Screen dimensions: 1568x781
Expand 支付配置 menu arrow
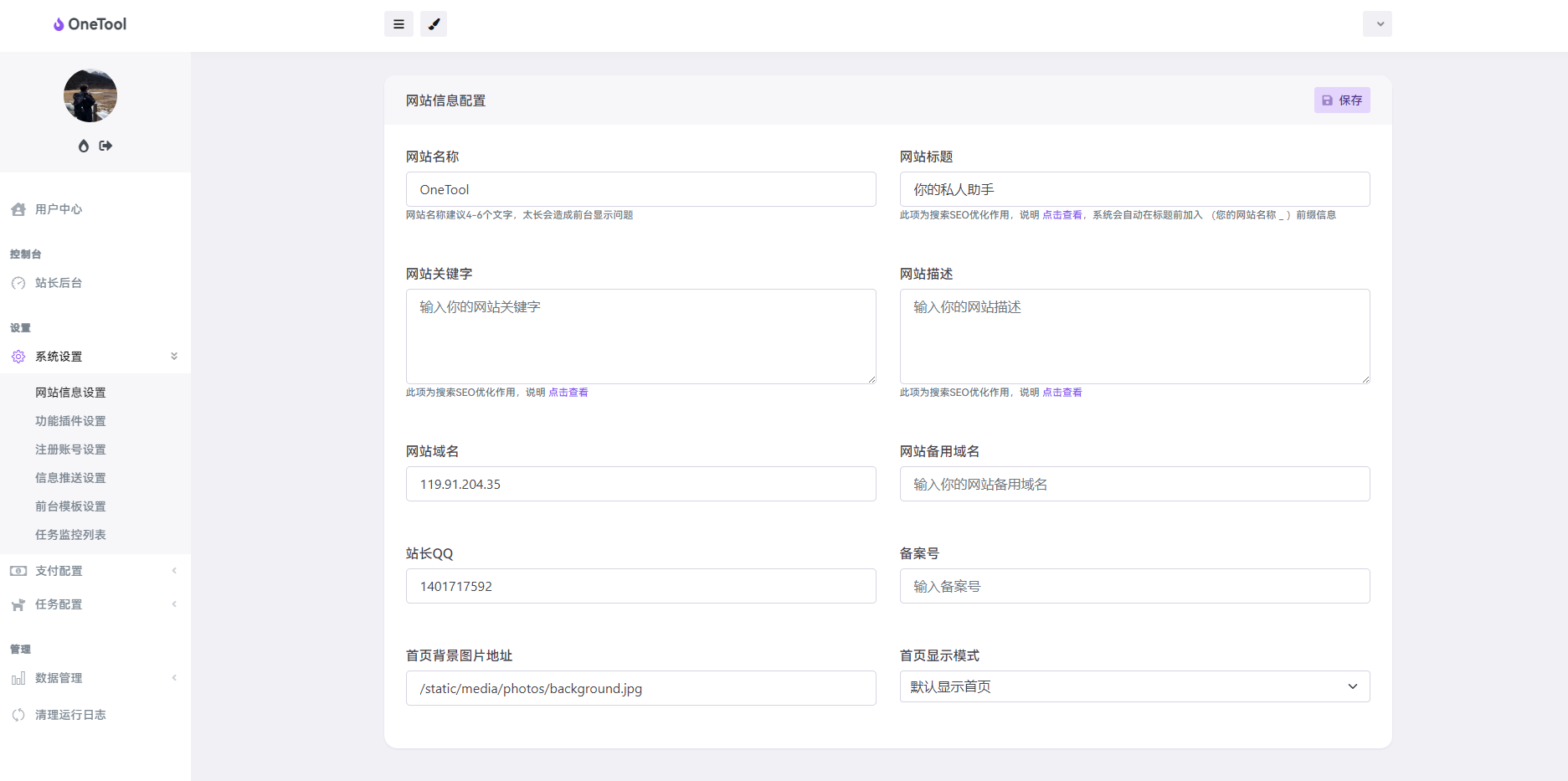(x=174, y=571)
